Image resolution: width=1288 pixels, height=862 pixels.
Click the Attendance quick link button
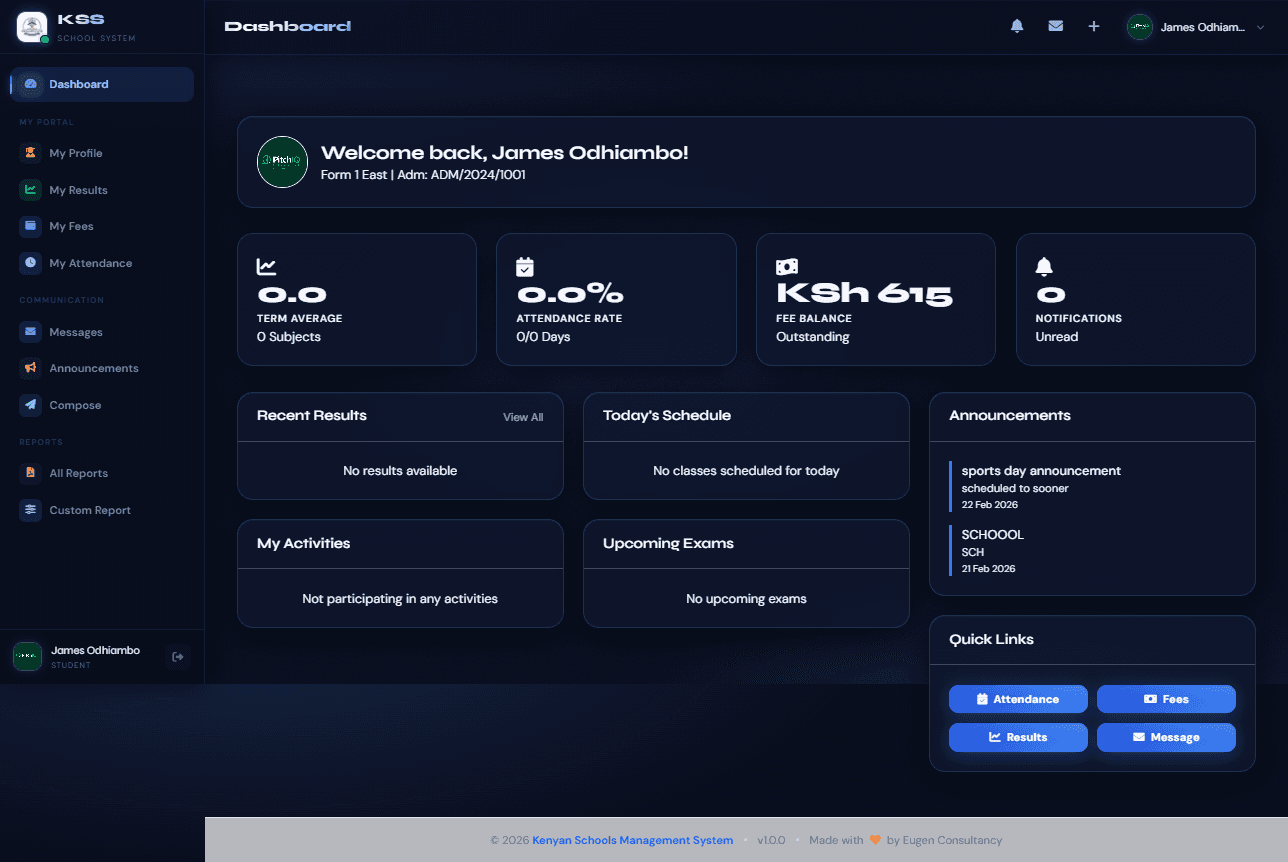1018,699
